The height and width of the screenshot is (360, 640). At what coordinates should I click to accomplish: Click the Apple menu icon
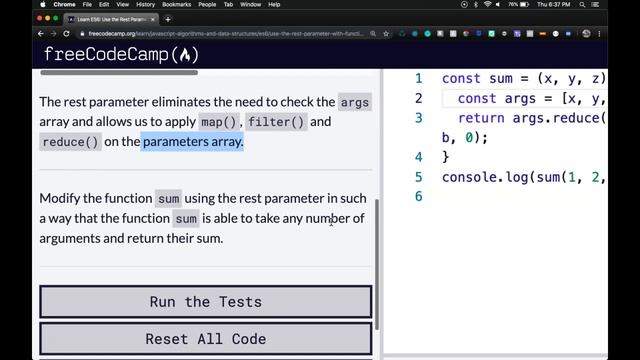tap(43, 4)
